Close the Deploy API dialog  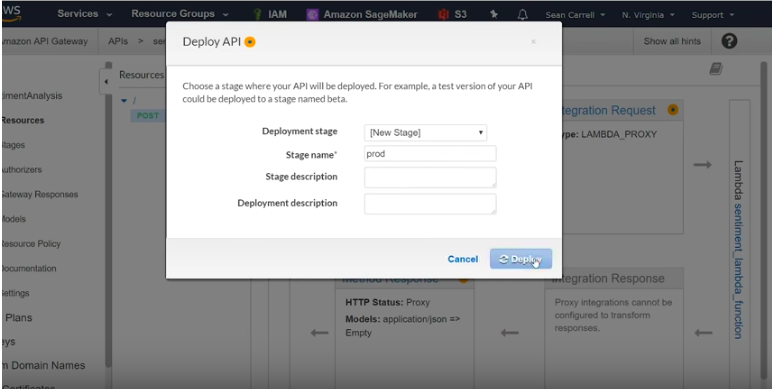[x=533, y=42]
